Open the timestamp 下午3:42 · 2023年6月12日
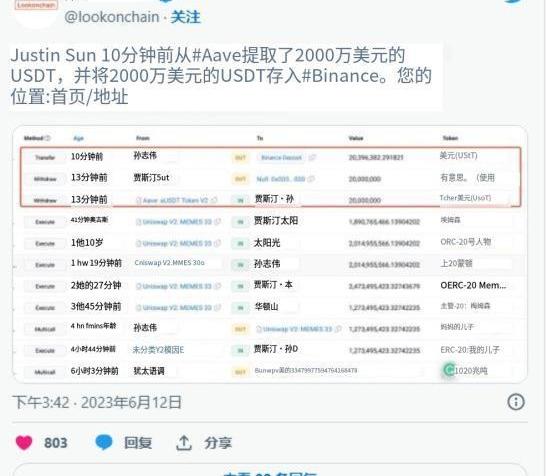This screenshot has height=476, width=548. point(97,402)
